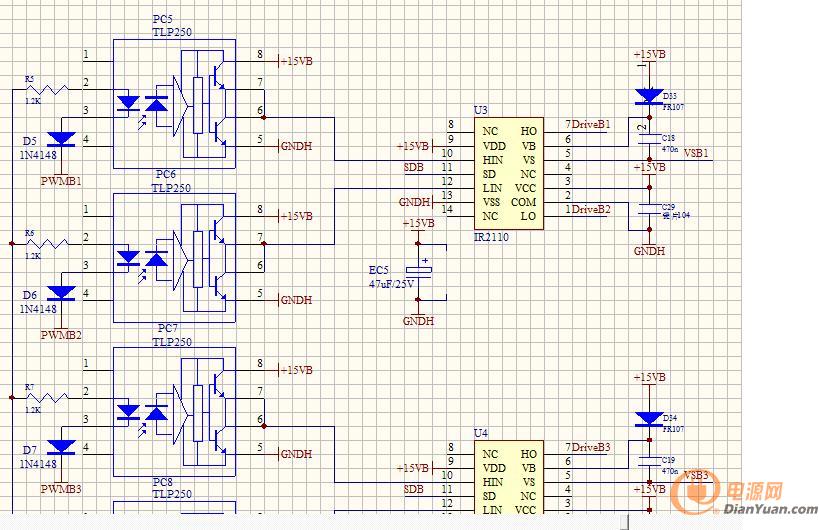819x530 pixels.
Task: Click LED symbol inside PC6 optocoupler
Action: (x=128, y=258)
